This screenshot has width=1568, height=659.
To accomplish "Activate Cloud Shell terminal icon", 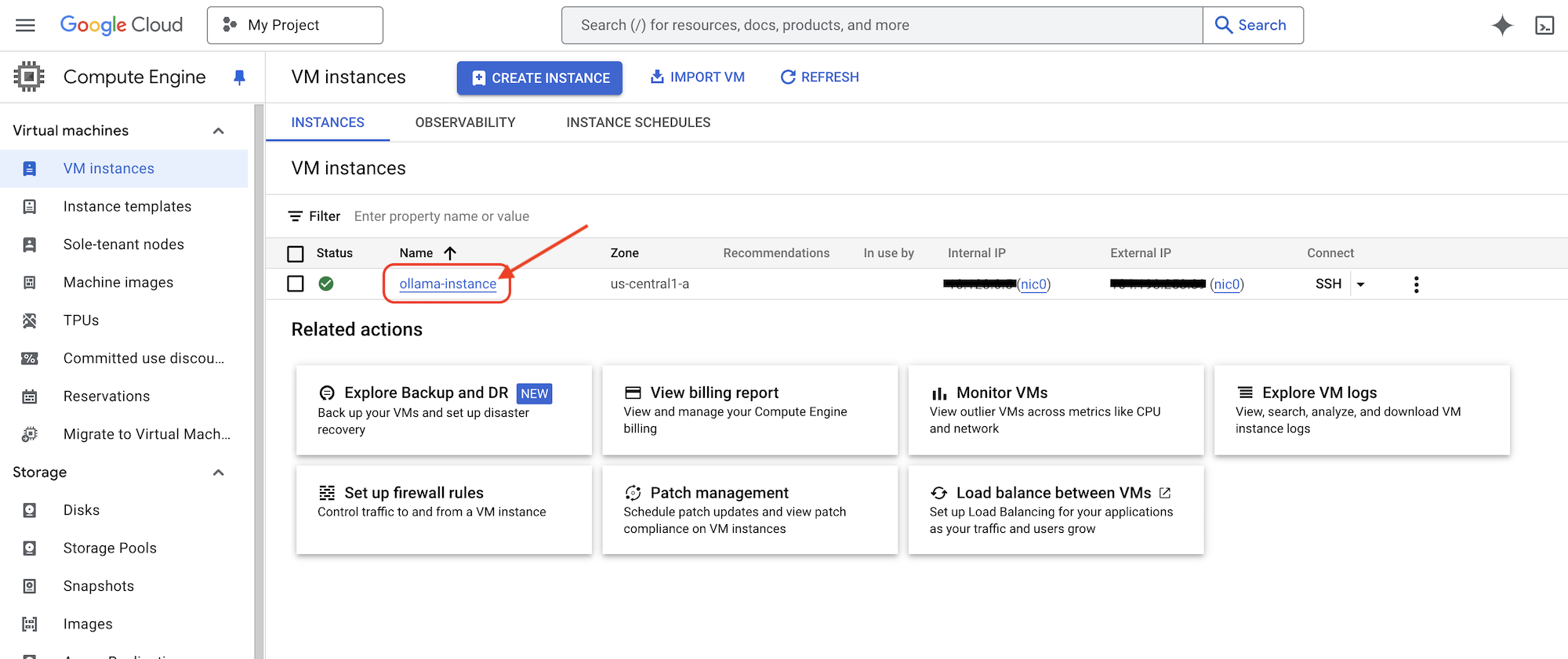I will (x=1544, y=26).
